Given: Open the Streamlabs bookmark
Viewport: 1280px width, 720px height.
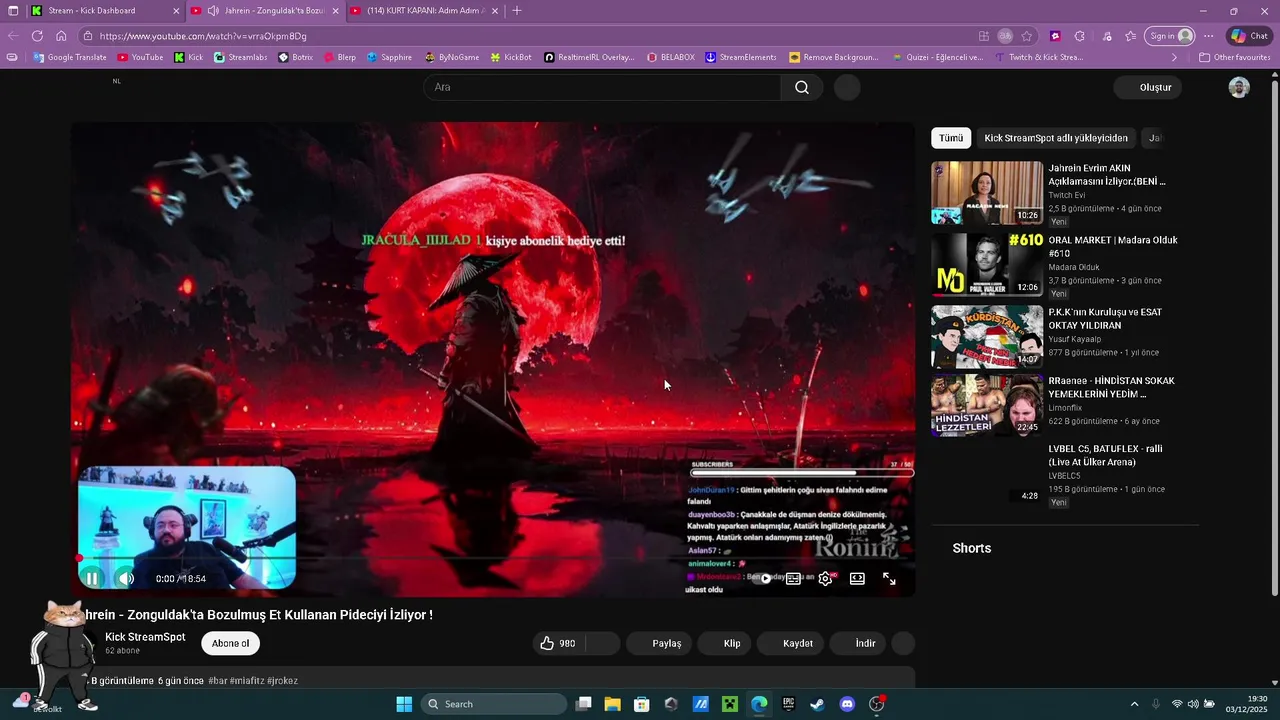Looking at the screenshot, I should tap(240, 58).
